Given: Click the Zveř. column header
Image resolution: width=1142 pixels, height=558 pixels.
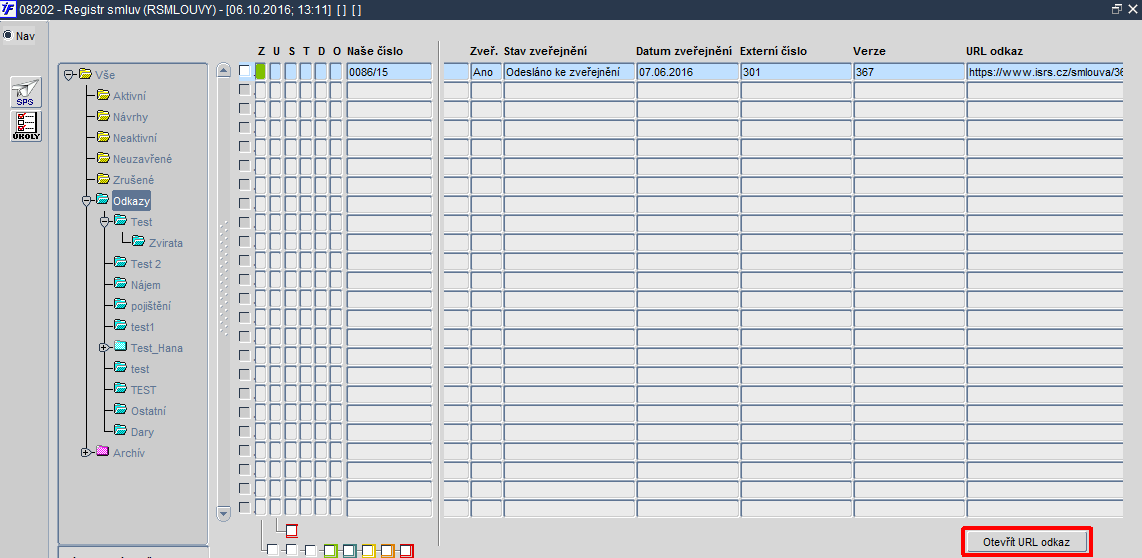Looking at the screenshot, I should 484,51.
